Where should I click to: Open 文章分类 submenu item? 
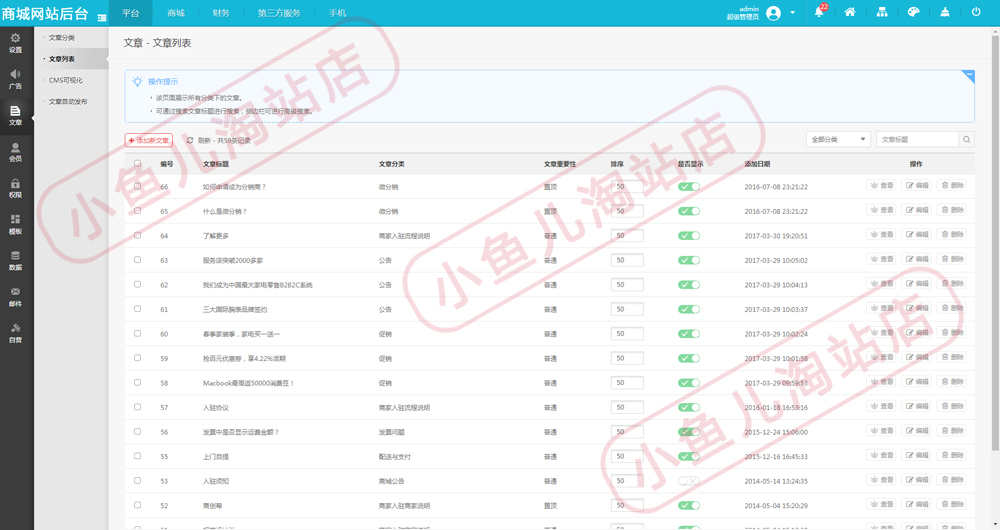tap(62, 38)
